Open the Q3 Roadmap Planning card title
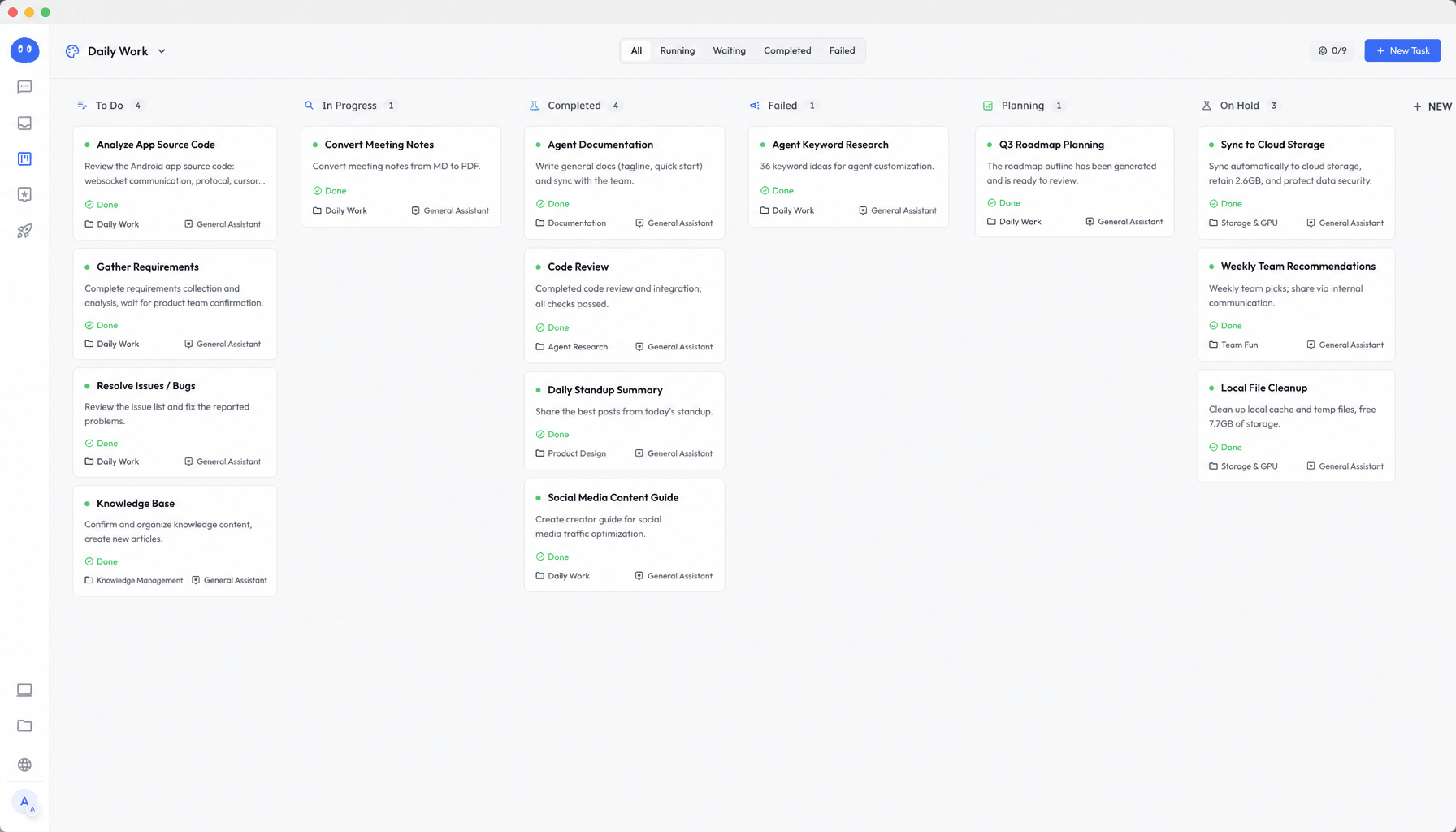This screenshot has height=832, width=1456. tap(1051, 145)
